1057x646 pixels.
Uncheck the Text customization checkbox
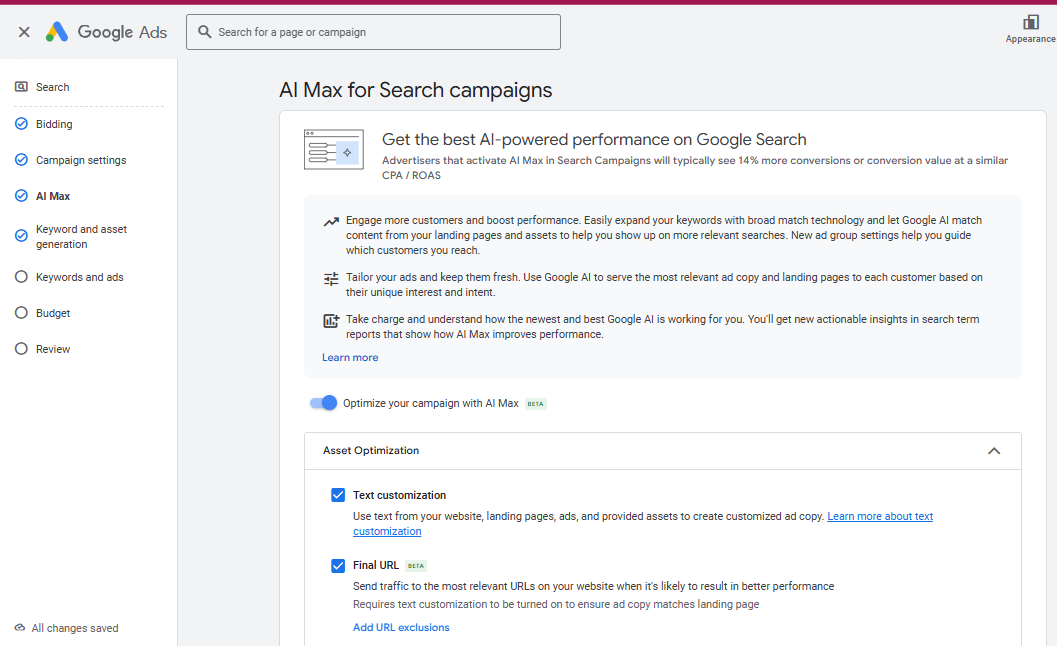click(x=338, y=495)
